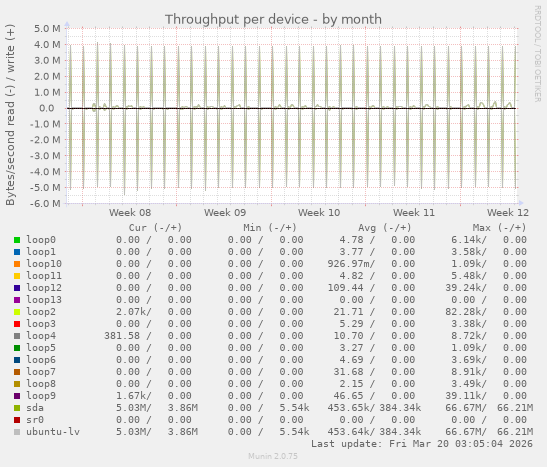Image resolution: width=547 pixels, height=467 pixels.
Task: Select the loop11 legend label
Action: (44, 276)
